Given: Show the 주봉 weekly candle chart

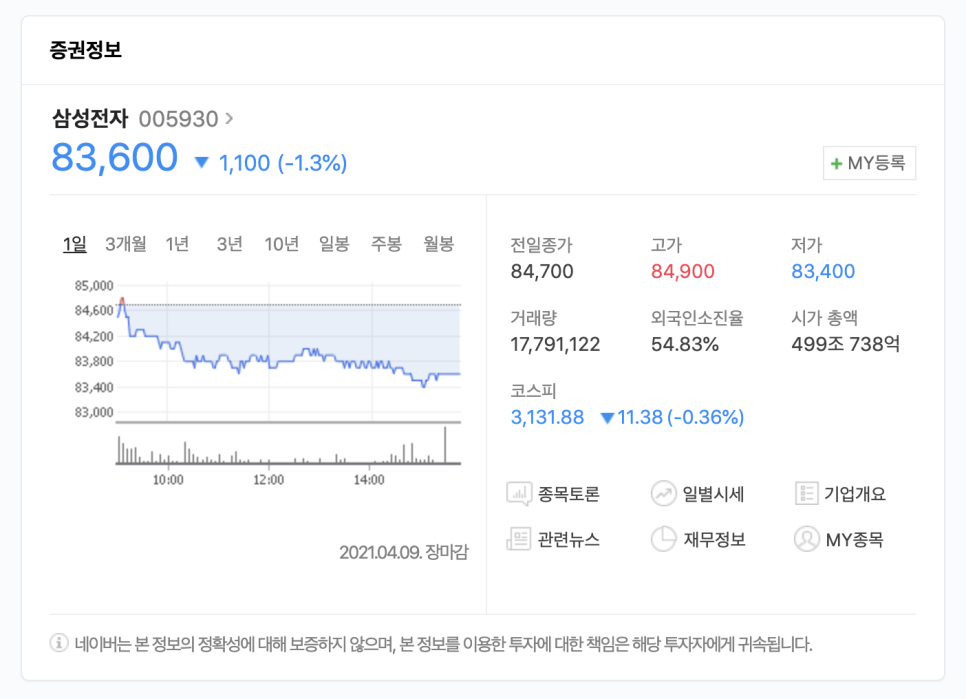Looking at the screenshot, I should [x=386, y=244].
